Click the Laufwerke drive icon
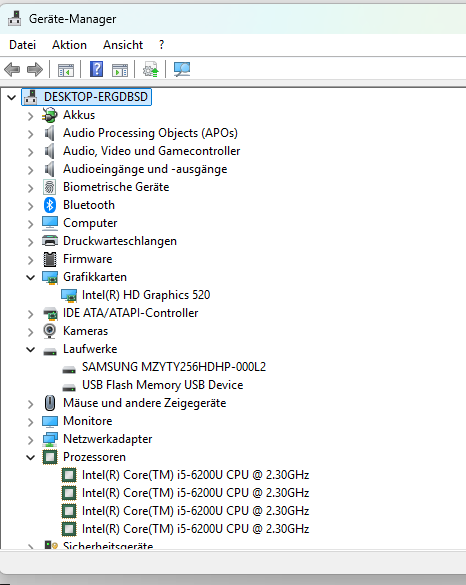The image size is (466, 585). coord(50,351)
